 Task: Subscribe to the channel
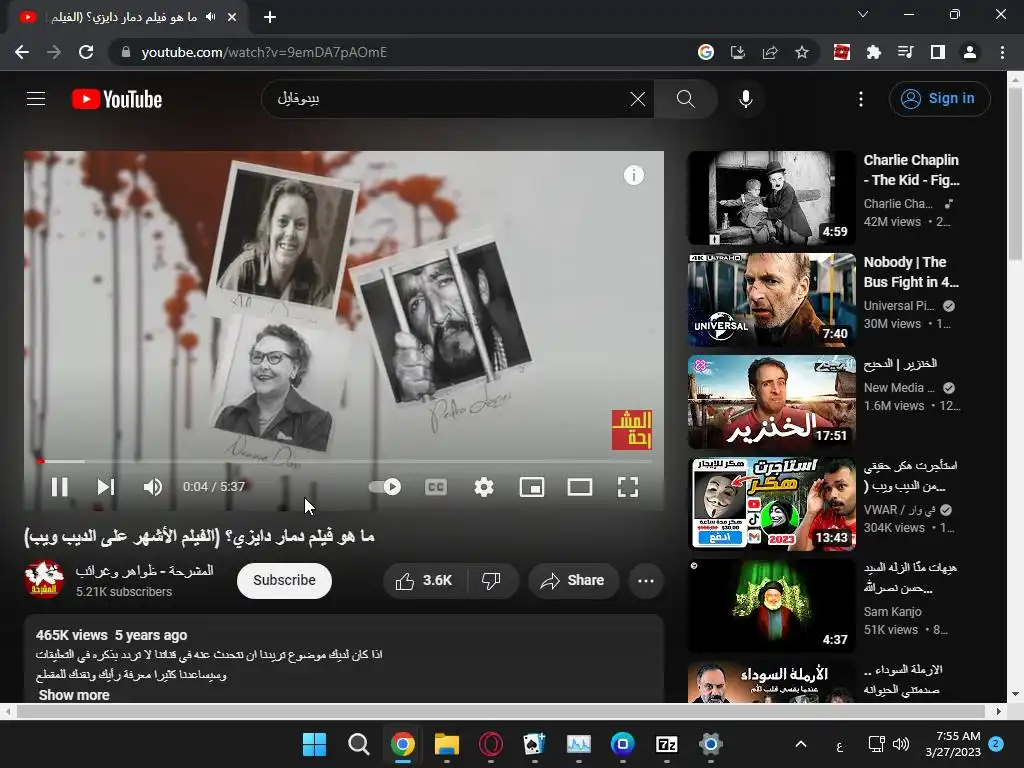(x=284, y=580)
